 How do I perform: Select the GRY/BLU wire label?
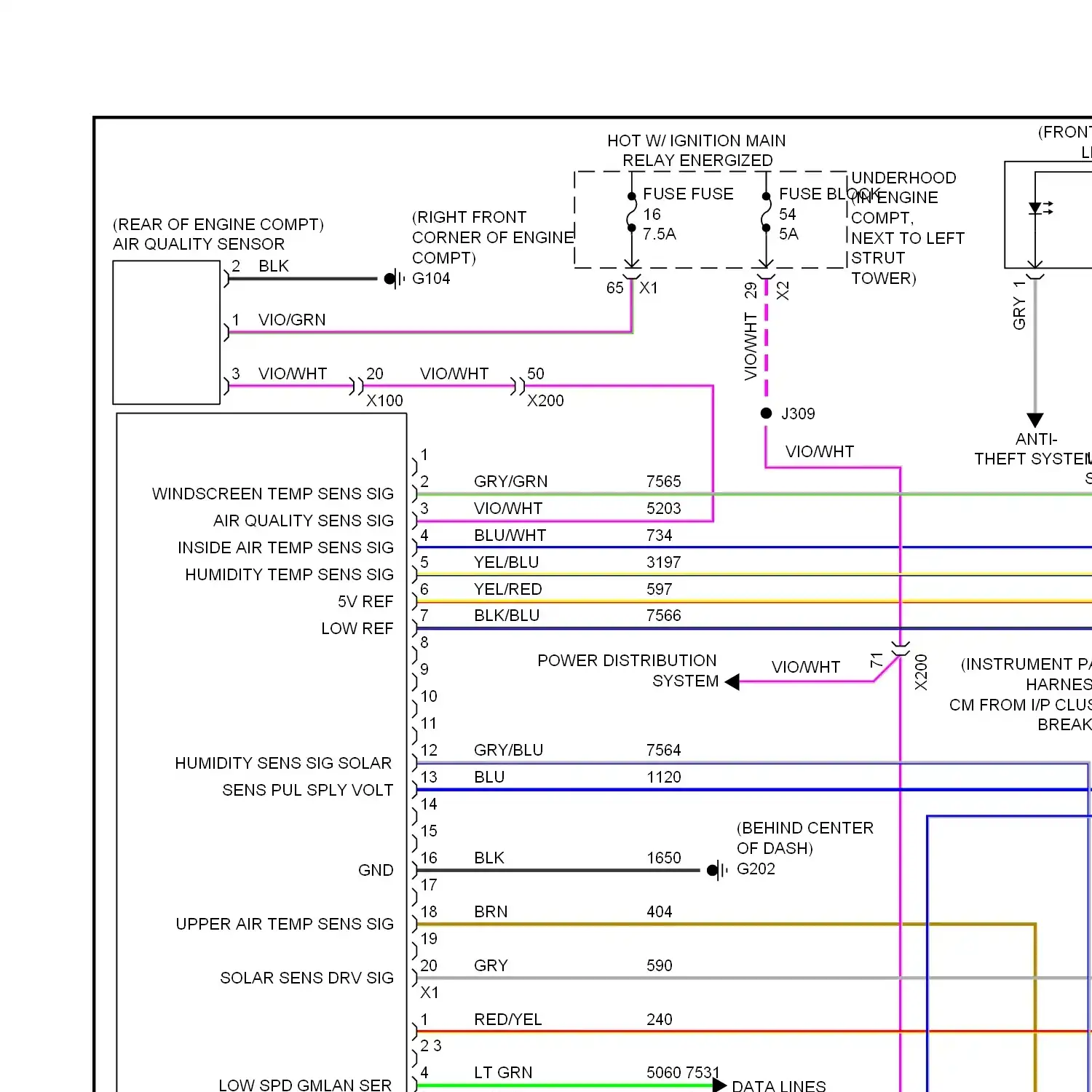tap(508, 750)
